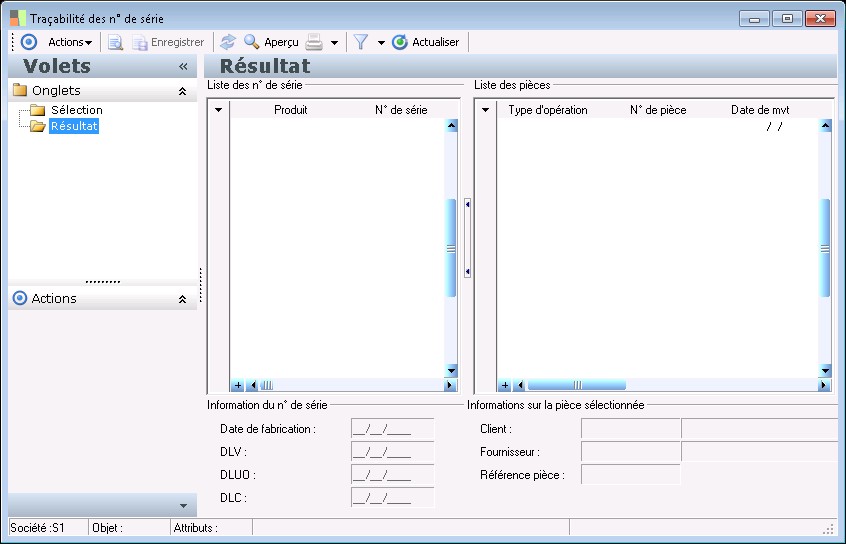Click the Type d'opération column header
The width and height of the screenshot is (846, 544).
click(548, 110)
